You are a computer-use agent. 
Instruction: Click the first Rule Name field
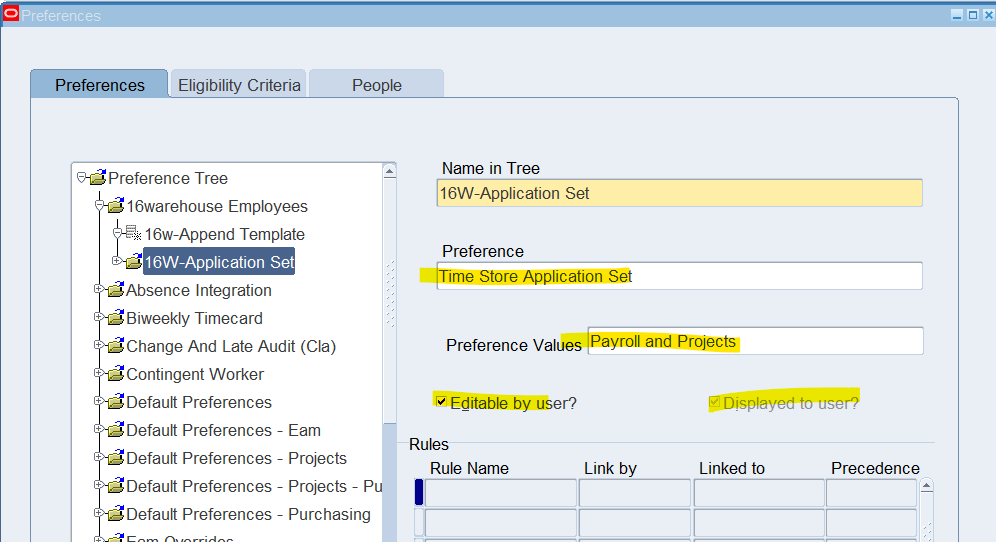(501, 493)
